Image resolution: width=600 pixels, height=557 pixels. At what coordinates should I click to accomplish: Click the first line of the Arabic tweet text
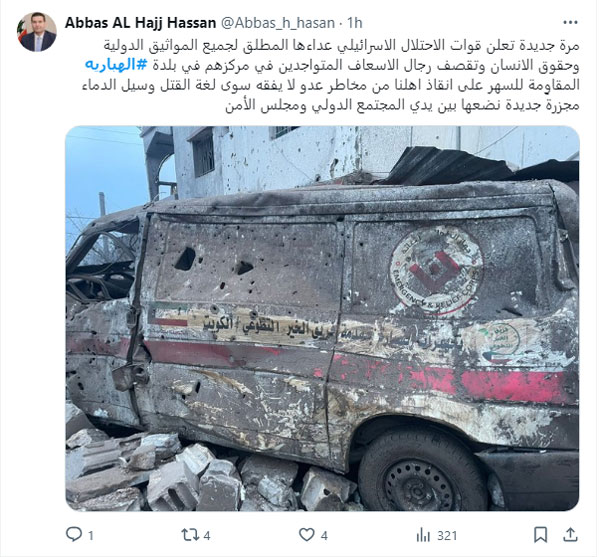point(342,45)
